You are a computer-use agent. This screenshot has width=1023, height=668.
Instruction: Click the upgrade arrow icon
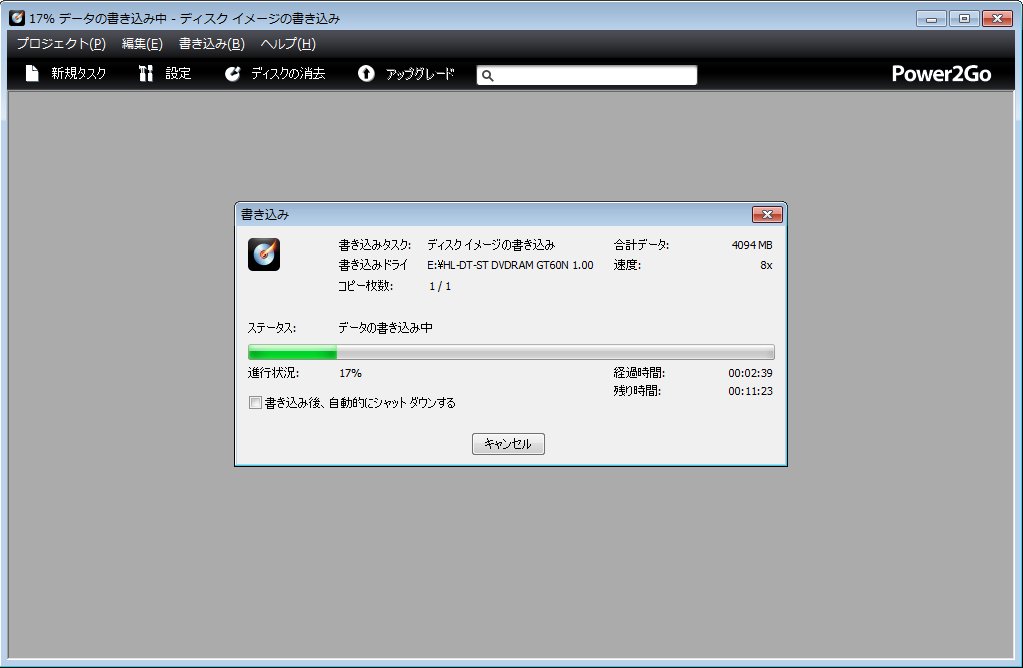[366, 73]
